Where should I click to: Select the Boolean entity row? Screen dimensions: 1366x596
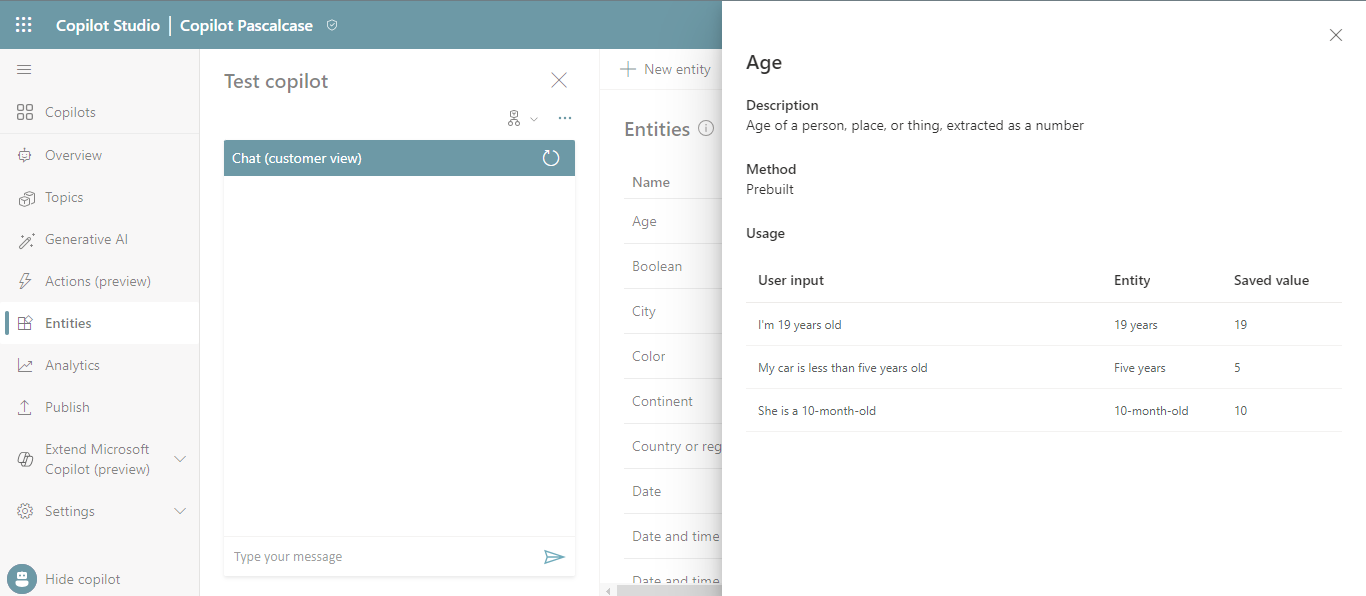pyautogui.click(x=657, y=266)
